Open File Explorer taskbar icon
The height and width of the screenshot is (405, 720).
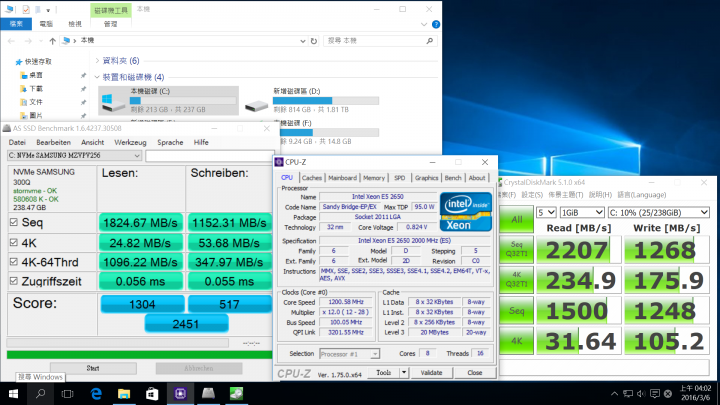click(124, 394)
